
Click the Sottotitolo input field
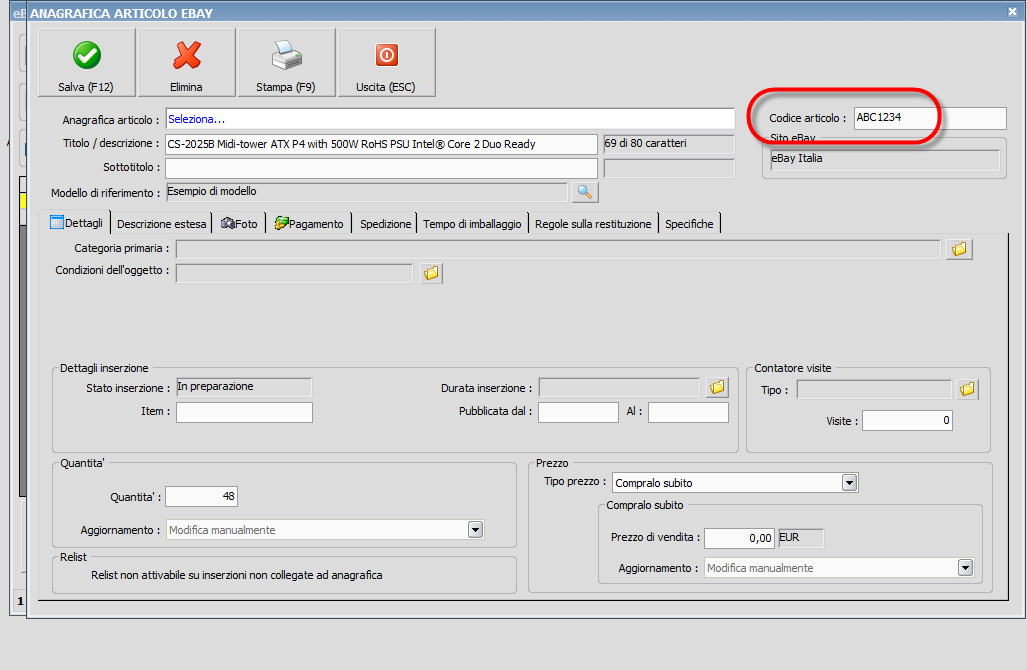(x=381, y=168)
